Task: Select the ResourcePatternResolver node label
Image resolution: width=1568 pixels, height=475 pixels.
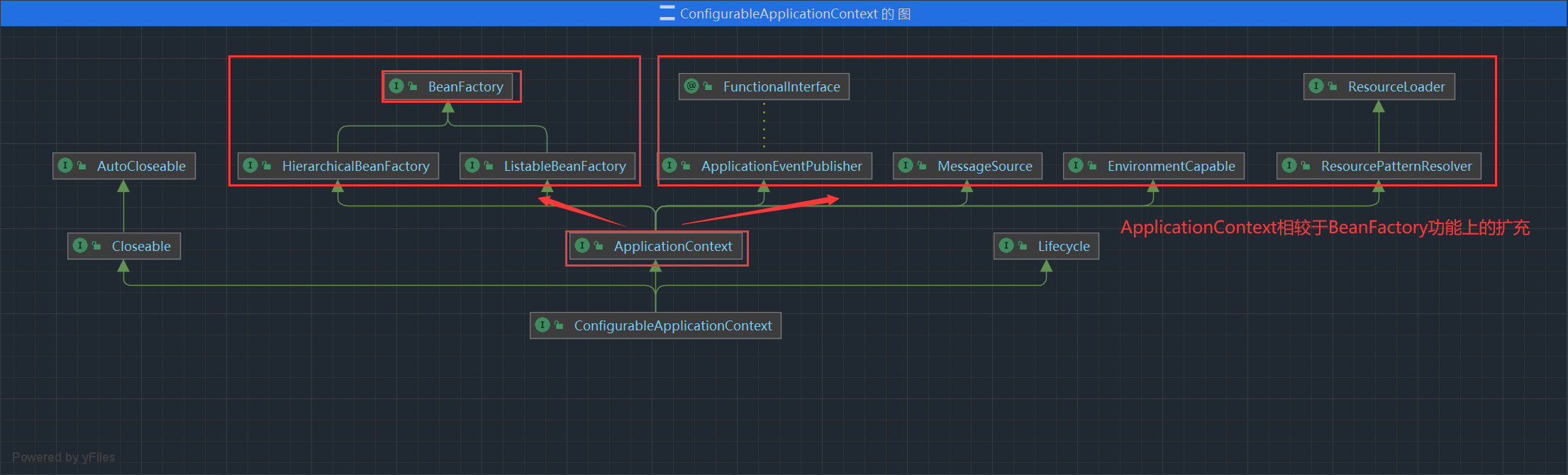Action: coord(1396,166)
